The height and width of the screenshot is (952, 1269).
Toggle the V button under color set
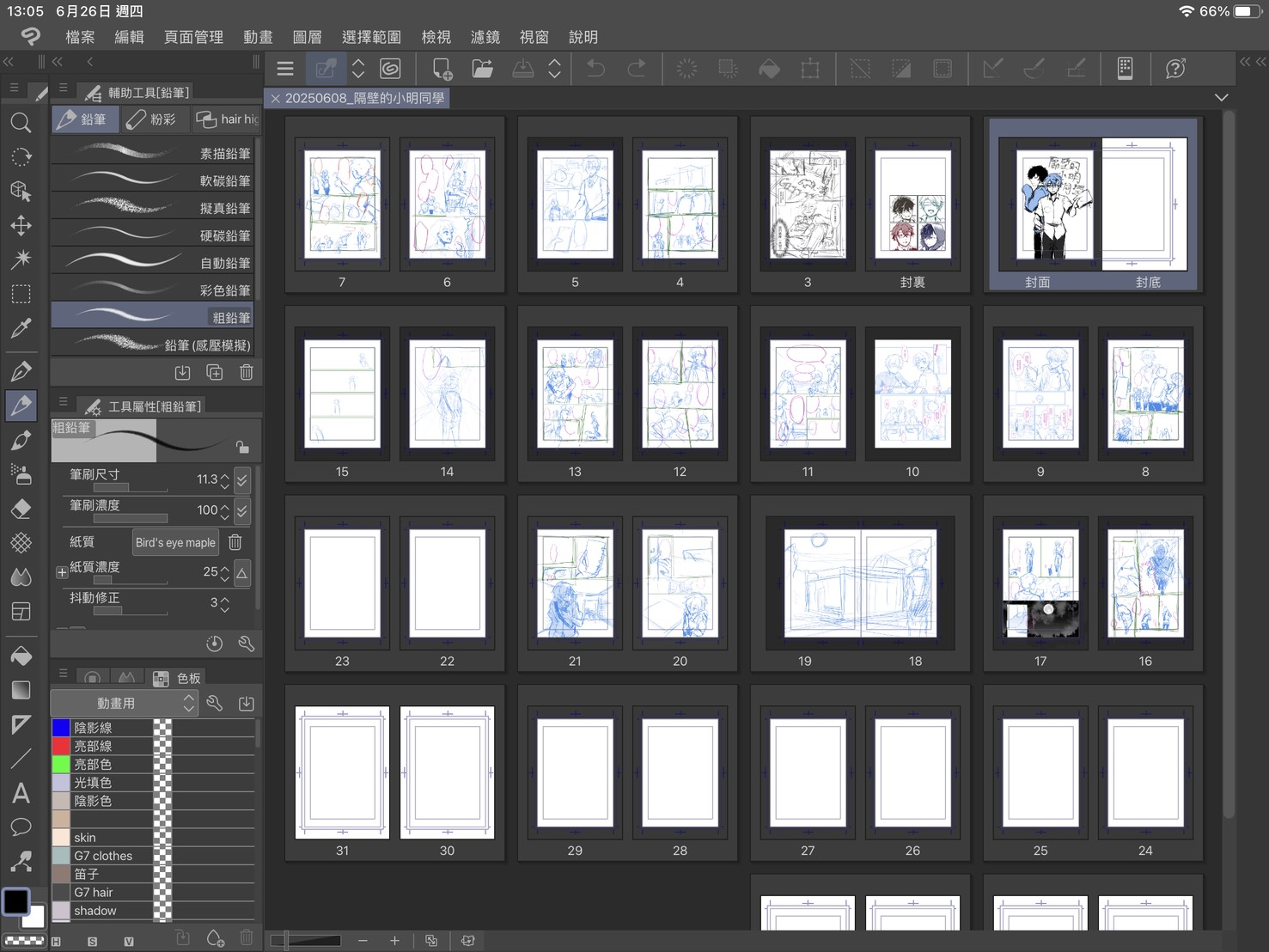(x=129, y=942)
